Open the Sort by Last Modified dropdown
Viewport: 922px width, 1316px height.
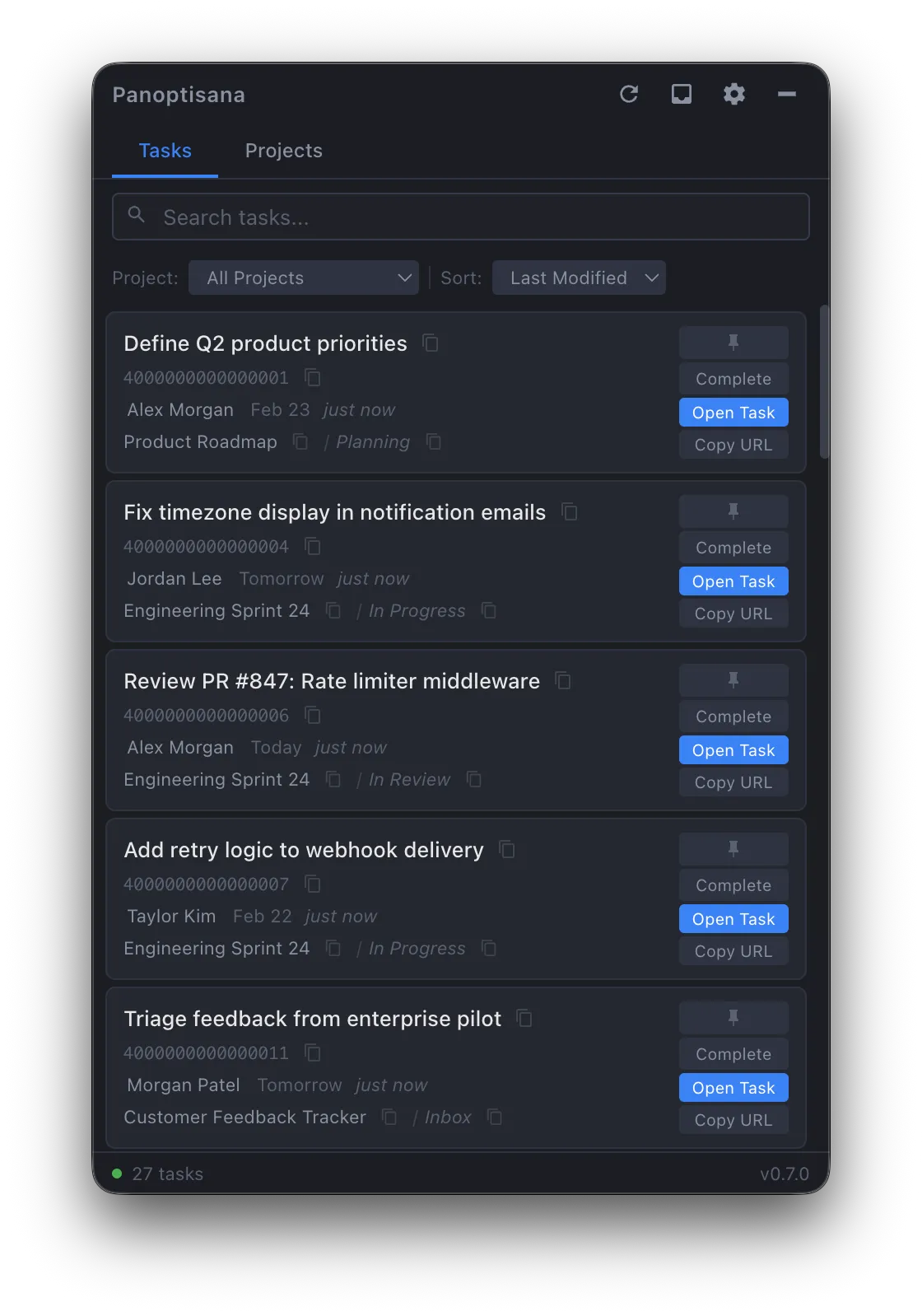click(578, 278)
